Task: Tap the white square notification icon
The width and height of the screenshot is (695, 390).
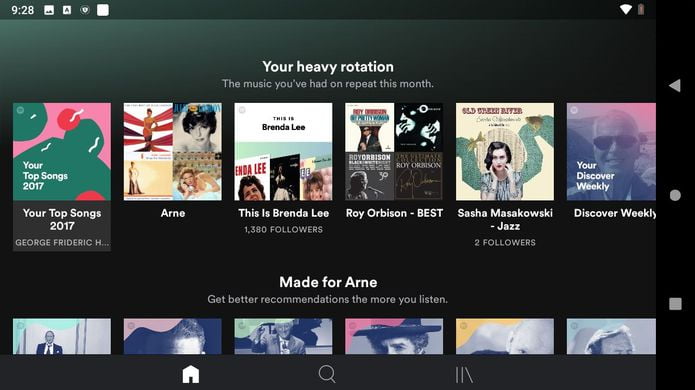Action: pos(103,10)
